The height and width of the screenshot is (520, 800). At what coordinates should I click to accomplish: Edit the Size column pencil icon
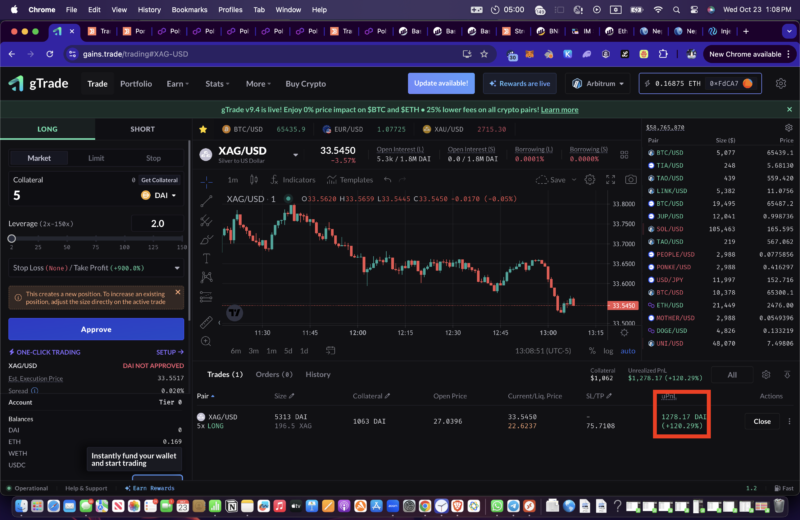tap(291, 396)
